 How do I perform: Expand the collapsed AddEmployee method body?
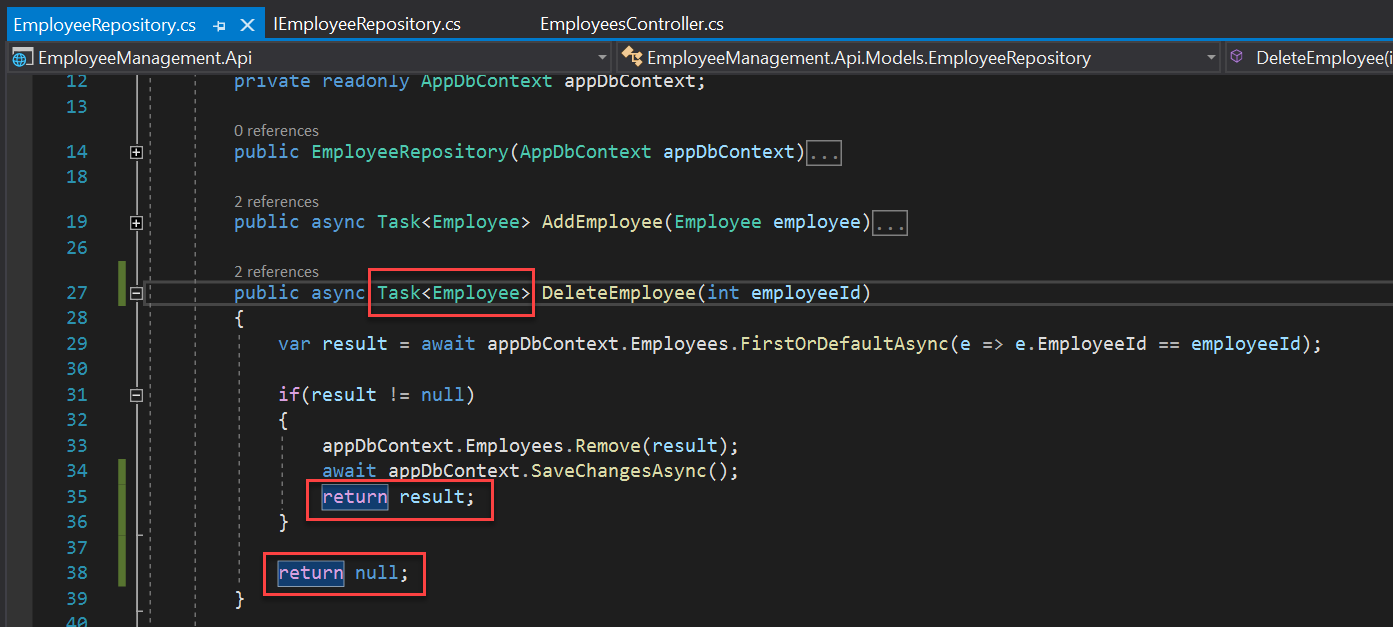136,223
